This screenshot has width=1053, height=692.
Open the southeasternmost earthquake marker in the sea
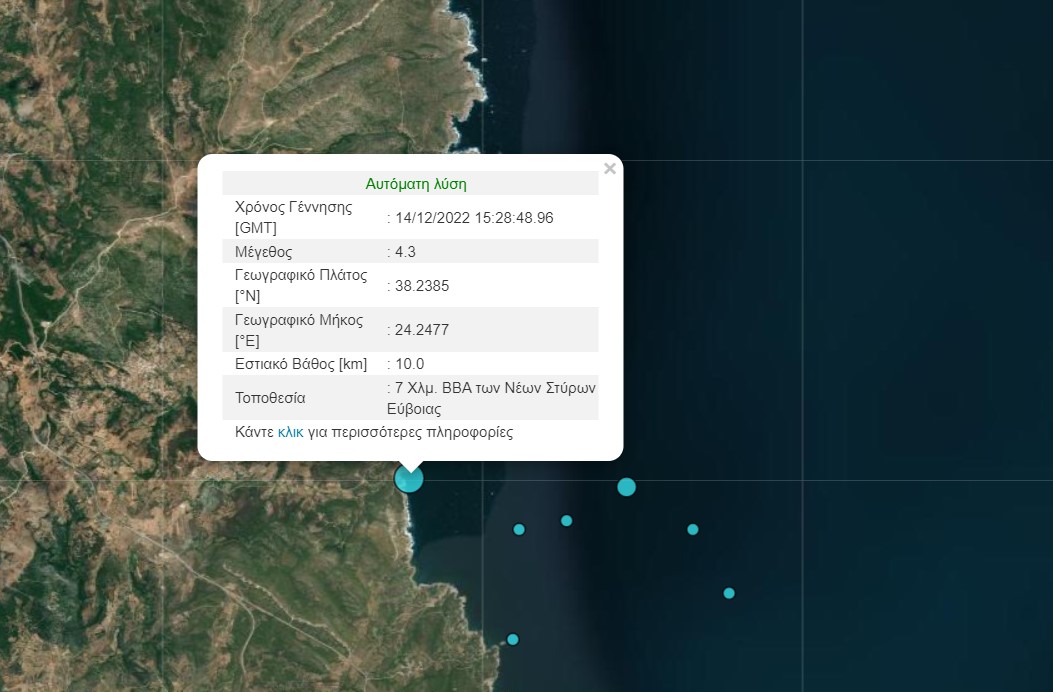point(729,593)
